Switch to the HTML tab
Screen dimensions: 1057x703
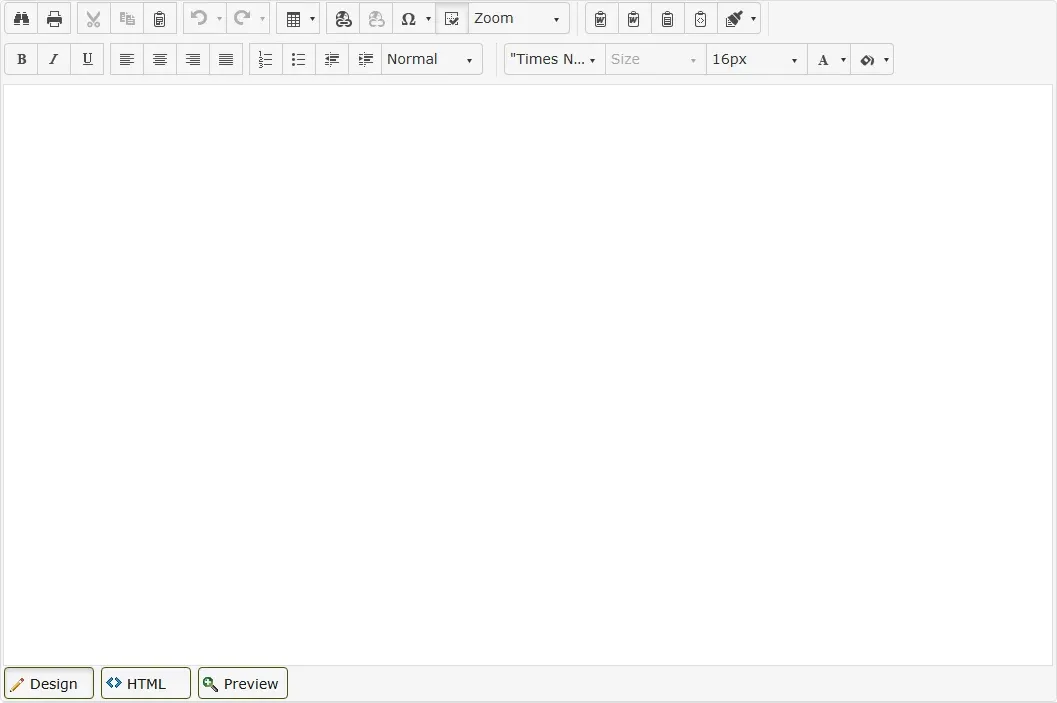click(146, 683)
